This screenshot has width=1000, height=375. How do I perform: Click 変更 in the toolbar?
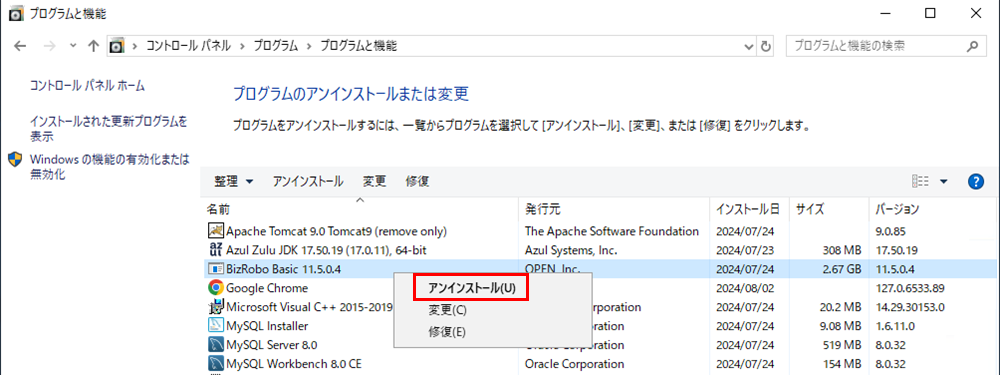tap(374, 182)
